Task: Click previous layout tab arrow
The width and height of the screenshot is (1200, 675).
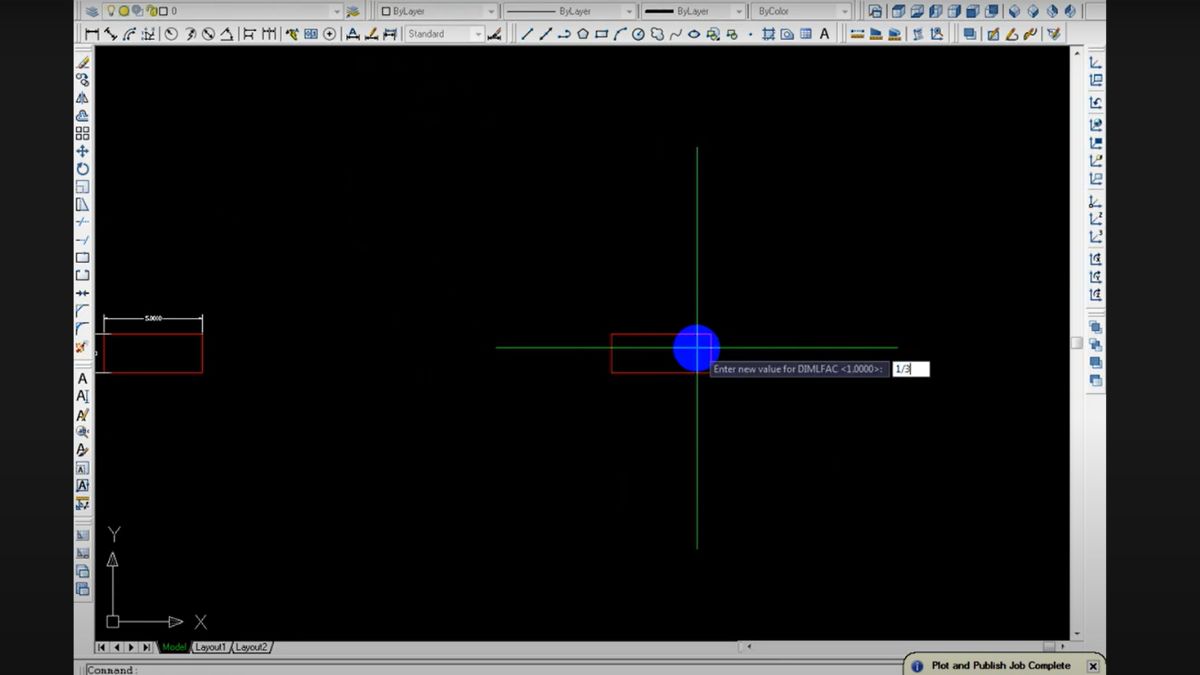Action: (x=116, y=647)
